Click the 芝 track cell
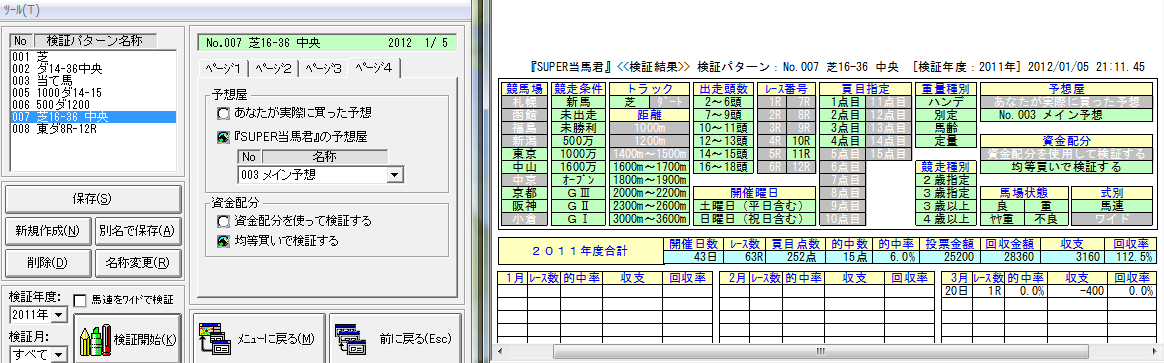The image size is (1164, 363). tap(630, 102)
